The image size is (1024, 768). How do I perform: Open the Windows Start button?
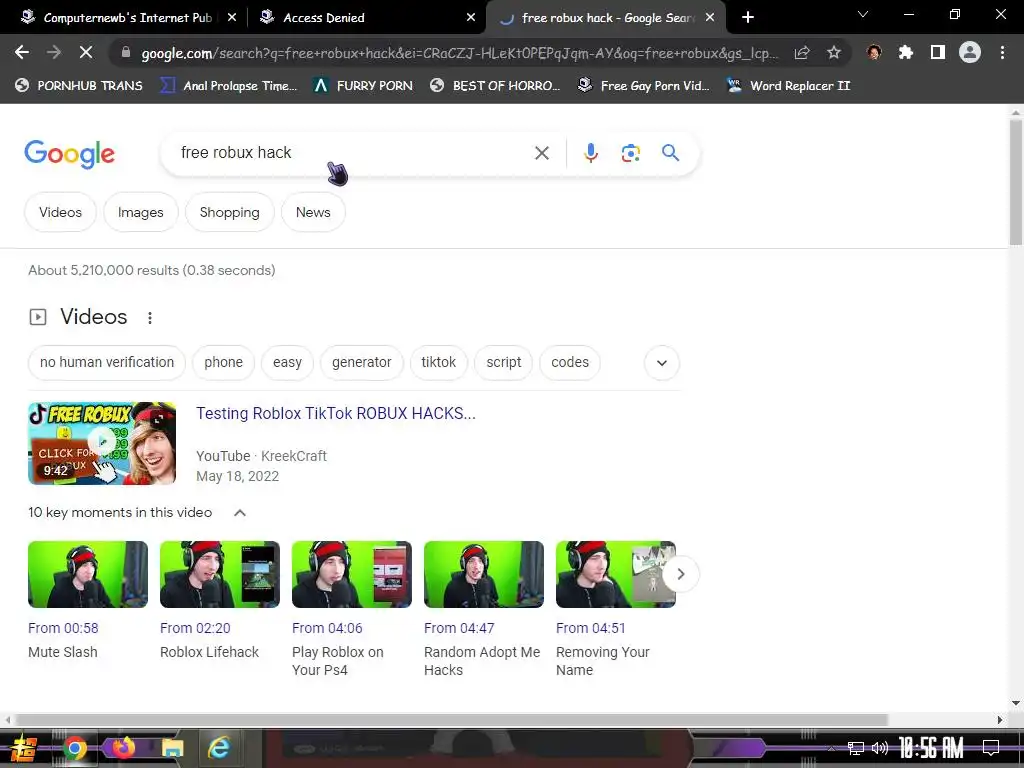24,748
